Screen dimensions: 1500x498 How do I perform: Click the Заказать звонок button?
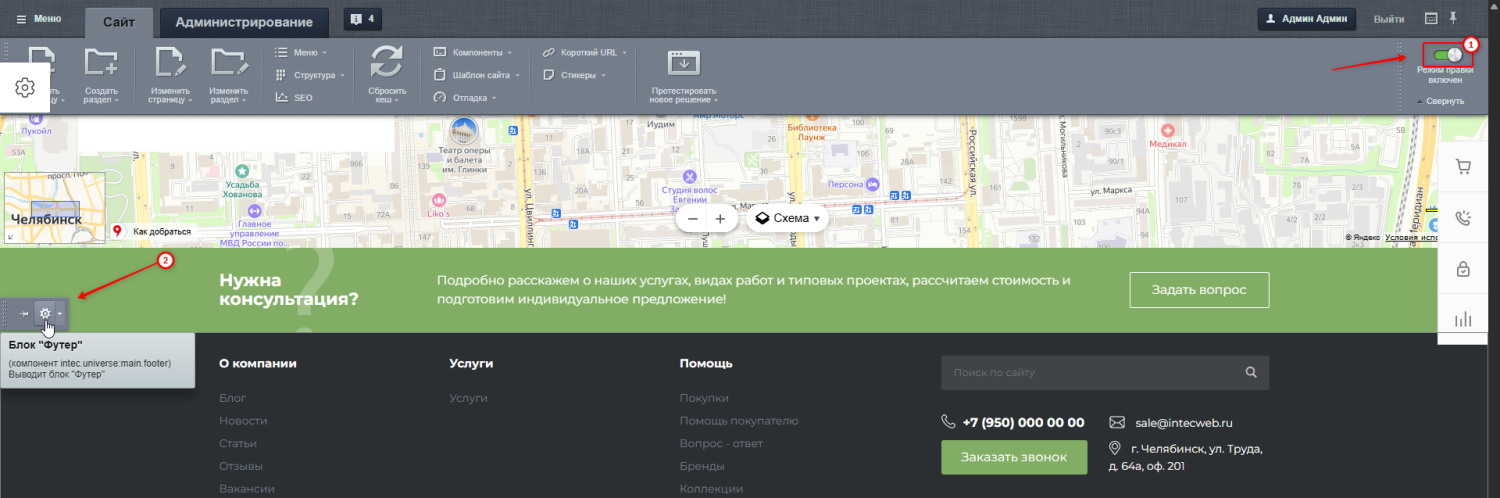click(x=1013, y=457)
